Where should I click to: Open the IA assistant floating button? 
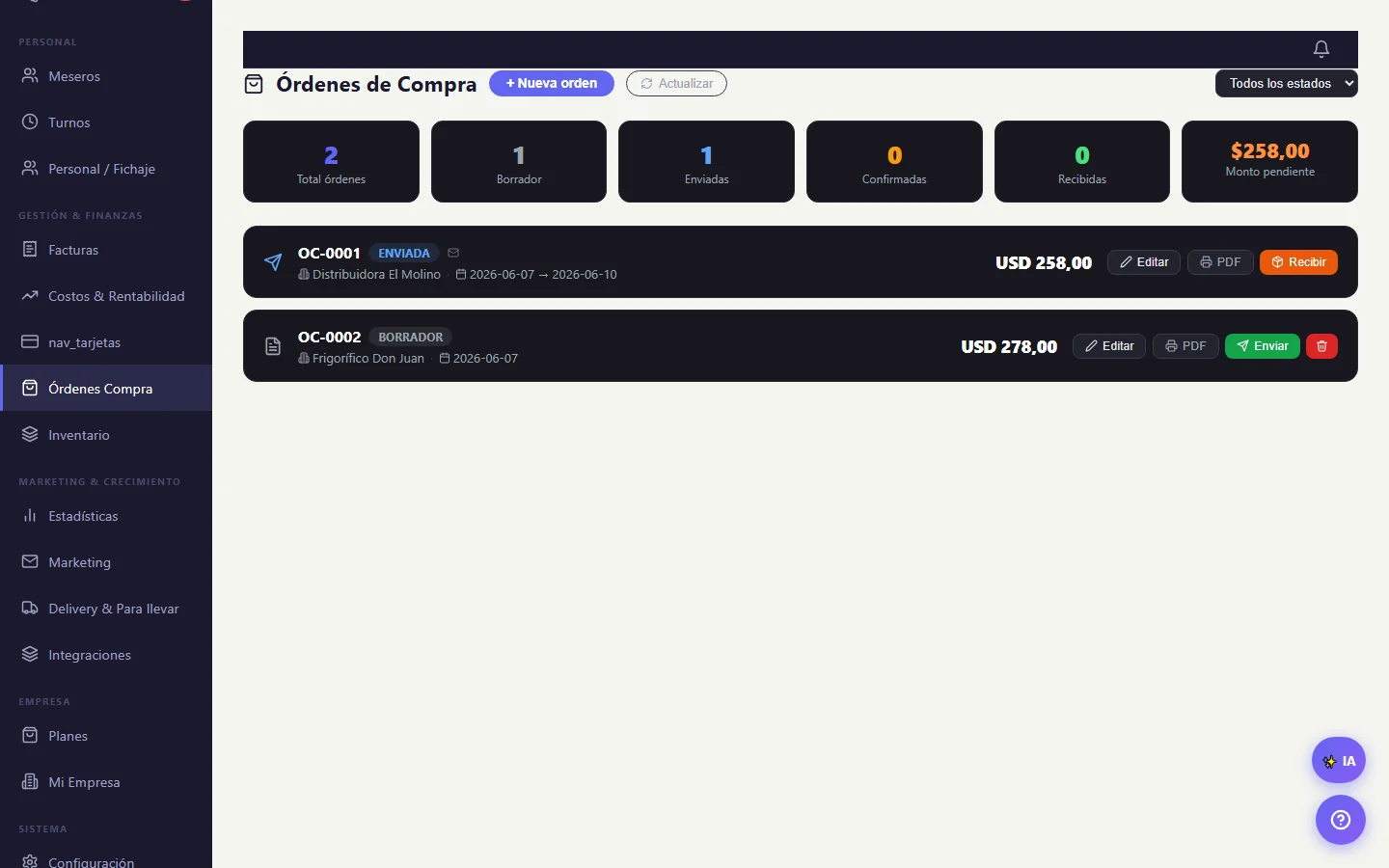pos(1339,761)
